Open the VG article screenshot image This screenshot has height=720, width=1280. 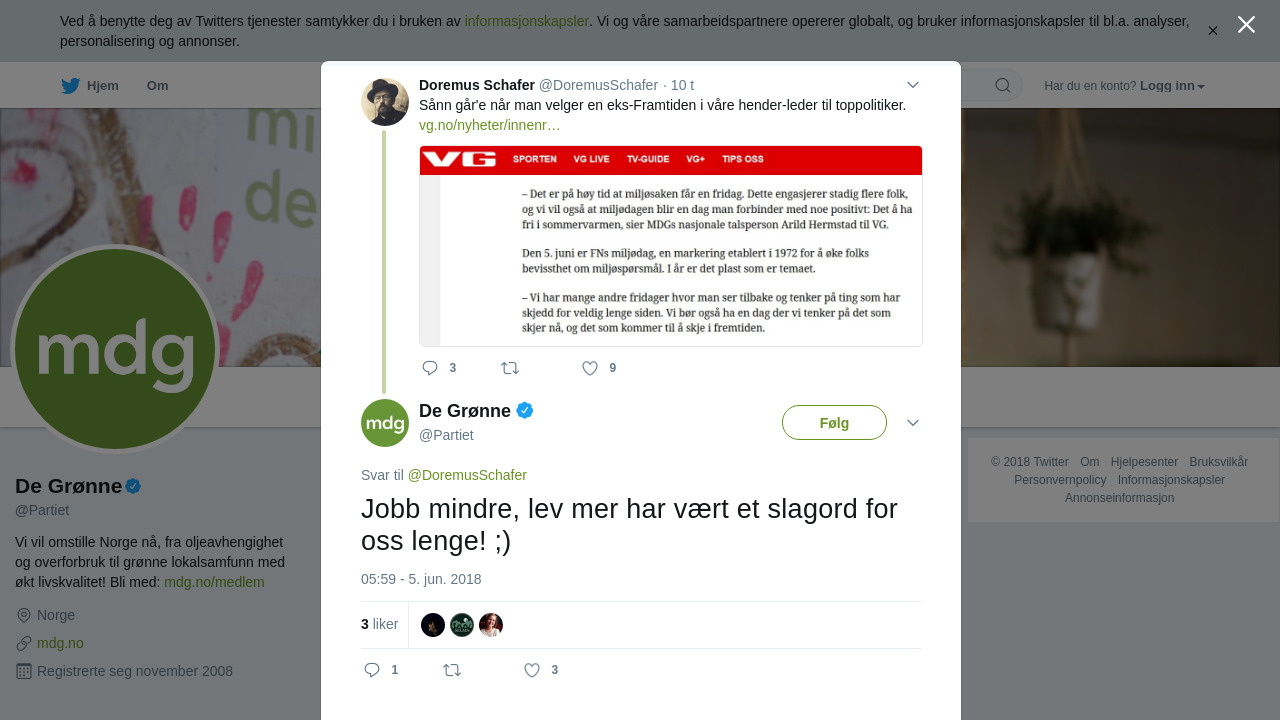tap(671, 246)
